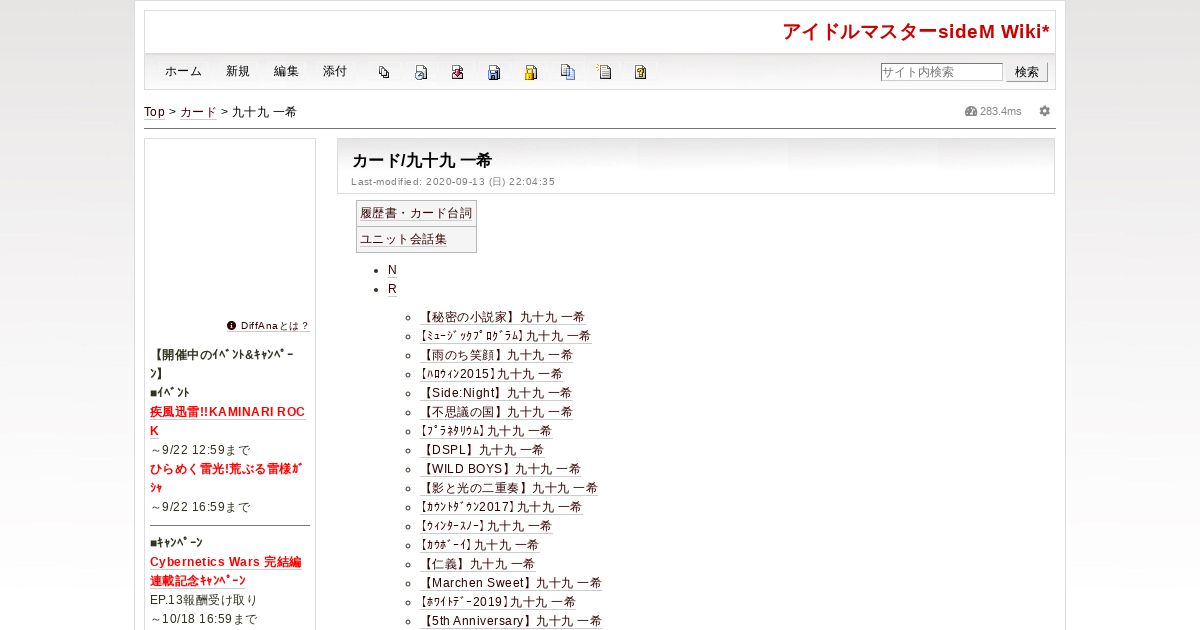Click the gear settings icon near load time
This screenshot has width=1200, height=630.
click(1044, 111)
